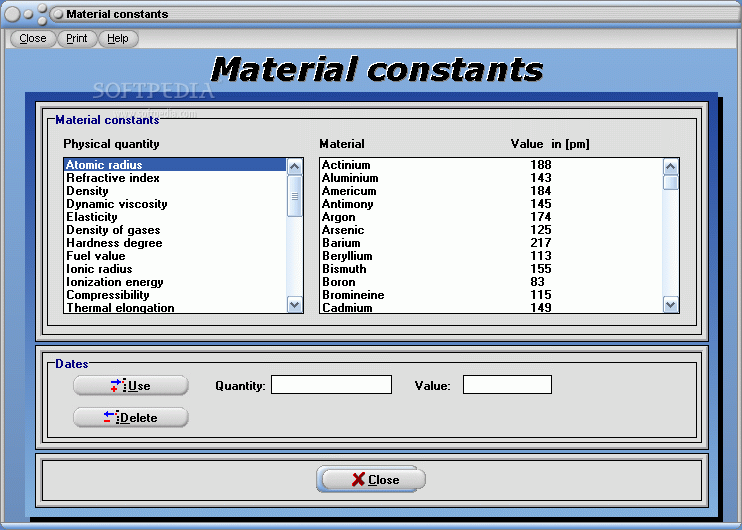Select the Barium material row
Viewport: 742px width, 530px height.
(491, 243)
